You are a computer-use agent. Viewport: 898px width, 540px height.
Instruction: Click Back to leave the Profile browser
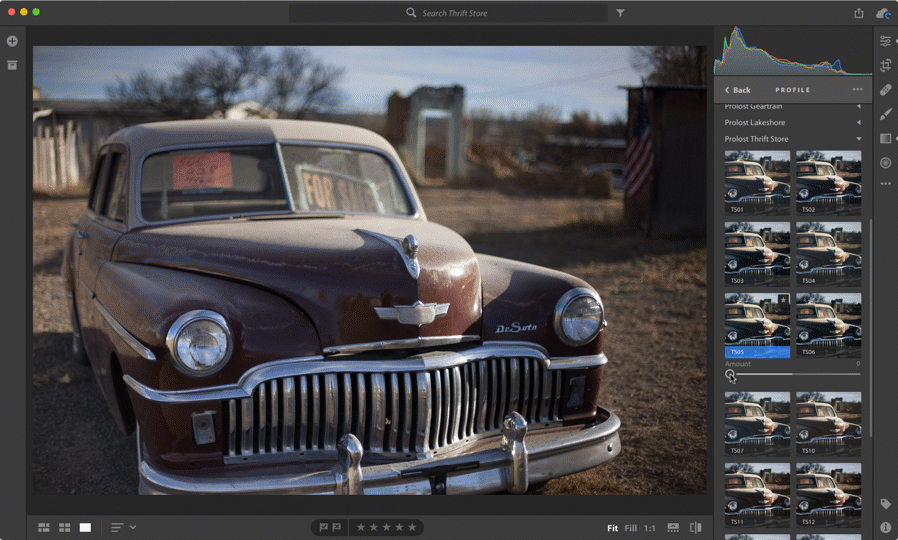coord(738,90)
